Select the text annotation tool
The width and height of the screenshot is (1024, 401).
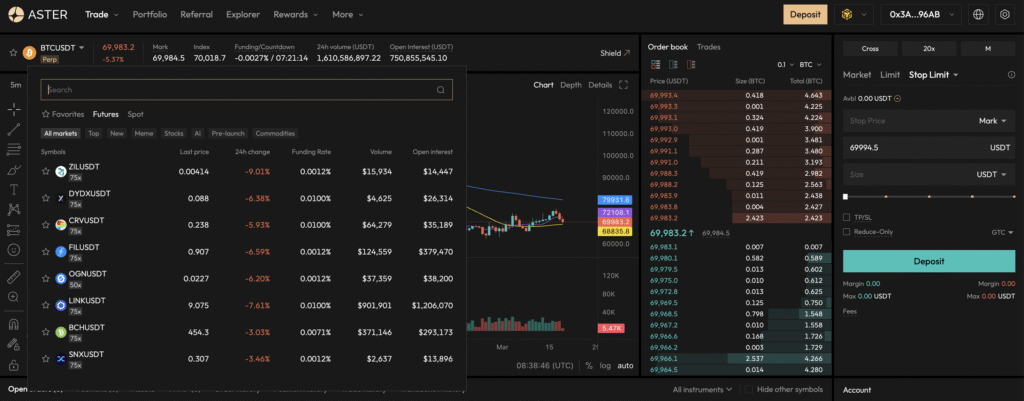pyautogui.click(x=14, y=190)
